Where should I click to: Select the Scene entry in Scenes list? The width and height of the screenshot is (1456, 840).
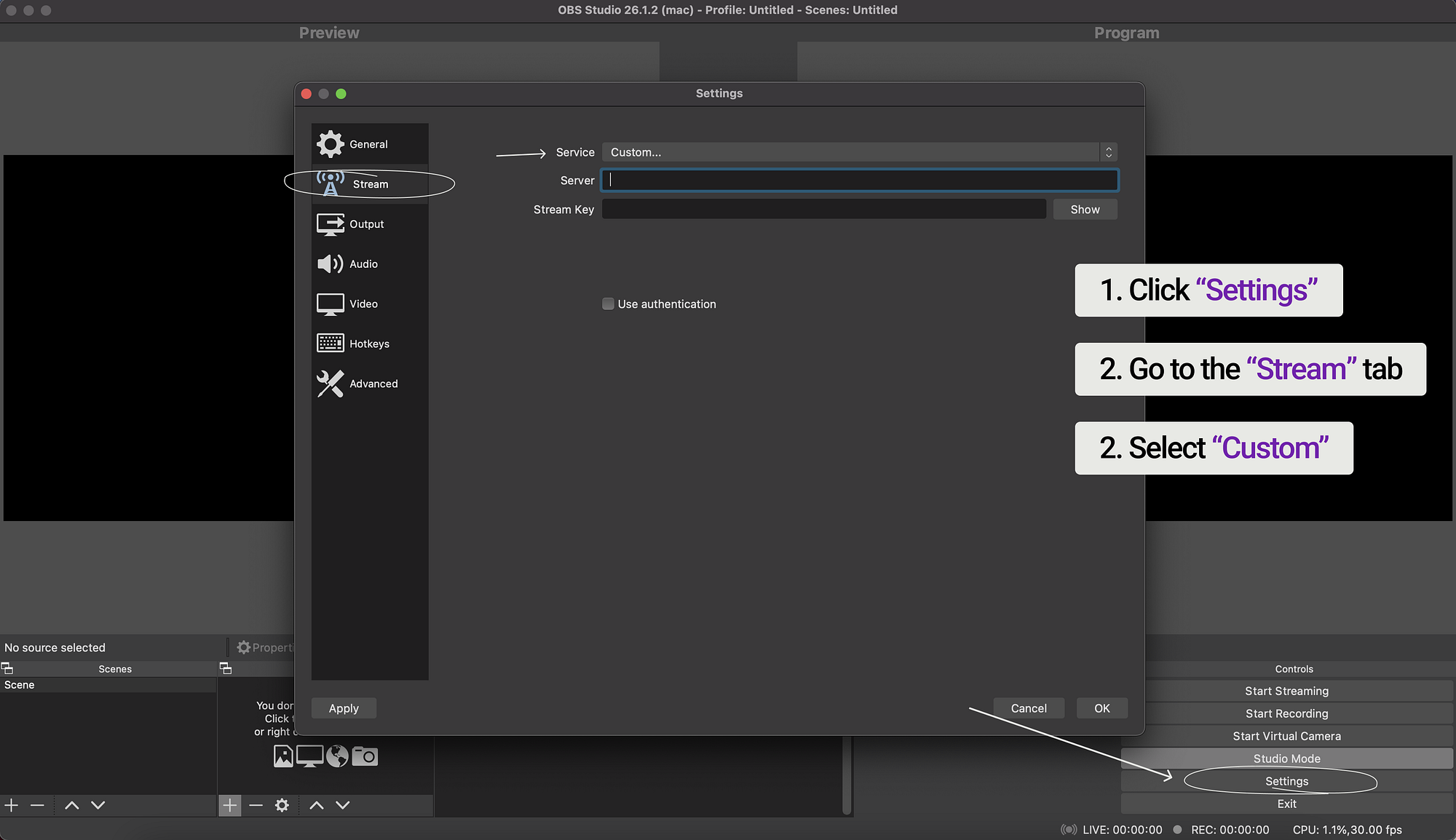click(x=108, y=685)
